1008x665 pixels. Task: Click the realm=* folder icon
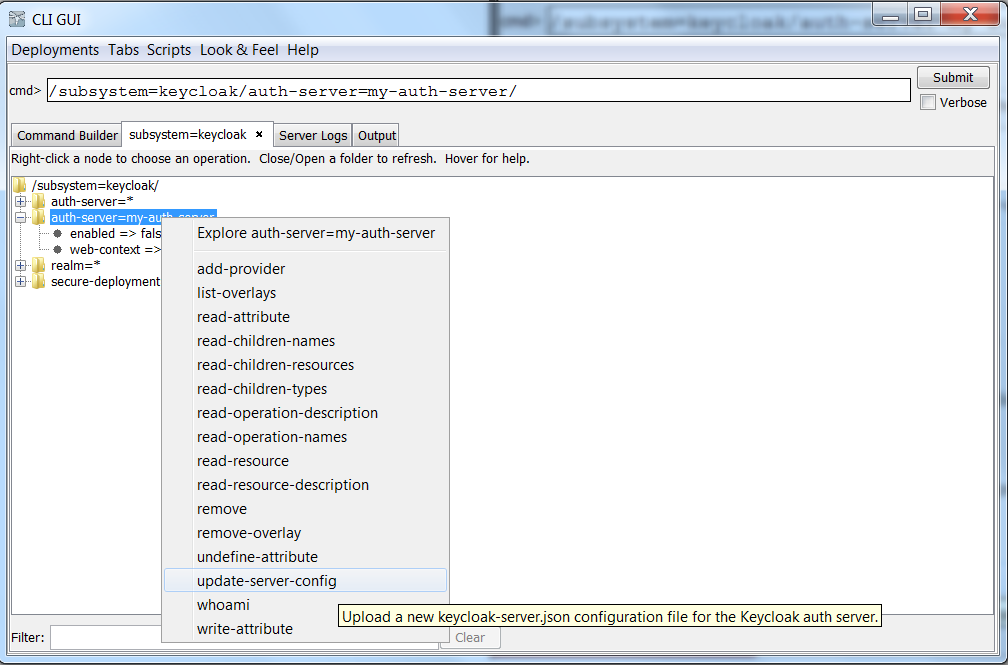38,265
